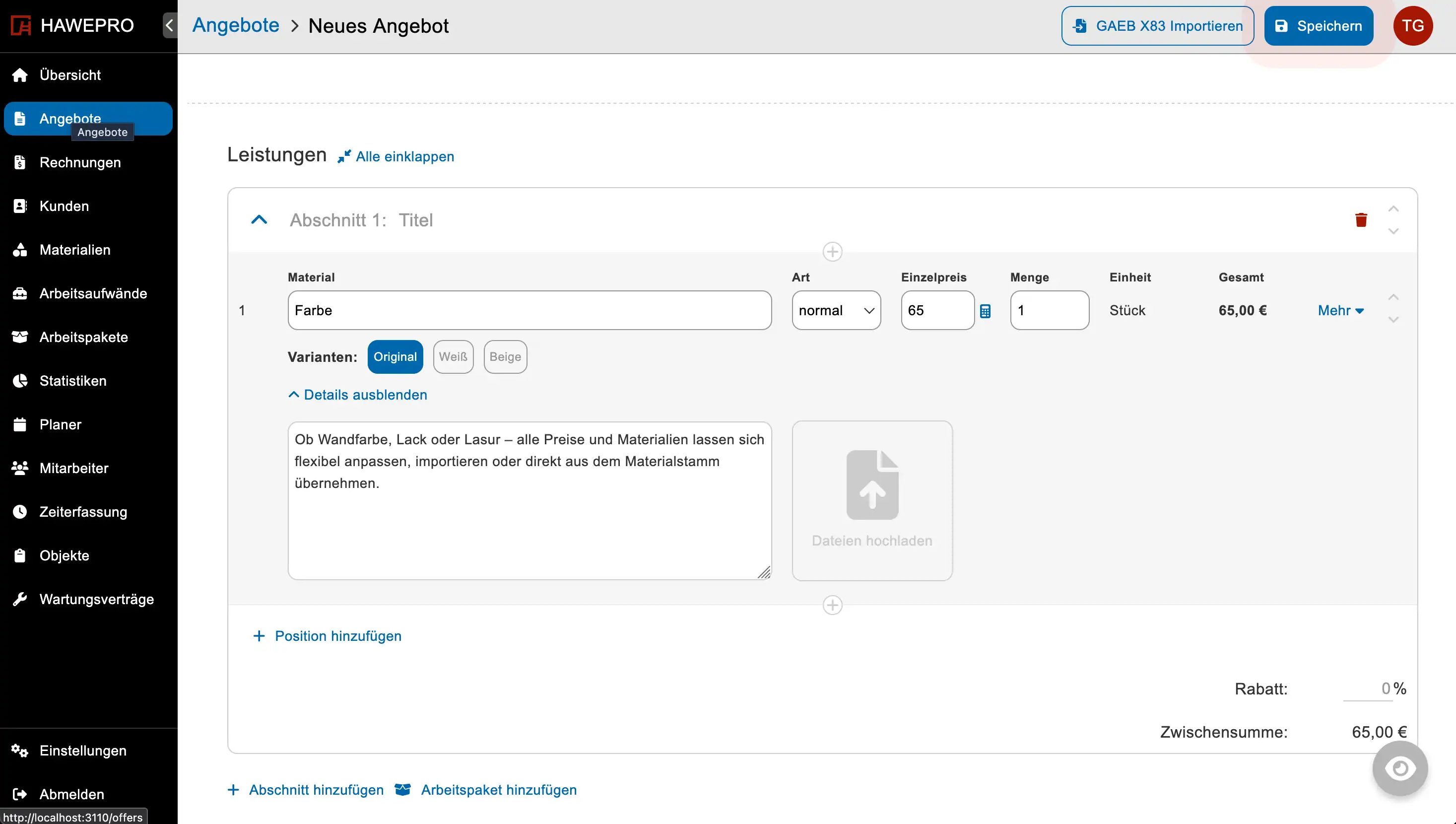Image resolution: width=1456 pixels, height=824 pixels.
Task: Click the HAWEPRO logo icon
Action: [x=21, y=25]
